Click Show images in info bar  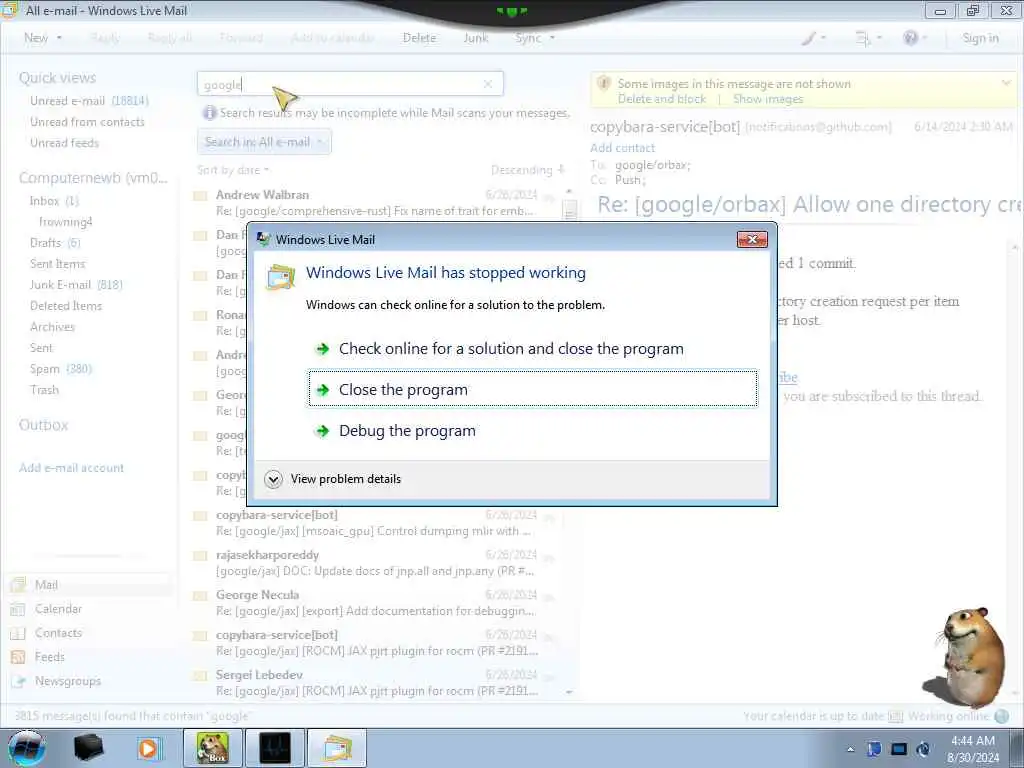768,99
